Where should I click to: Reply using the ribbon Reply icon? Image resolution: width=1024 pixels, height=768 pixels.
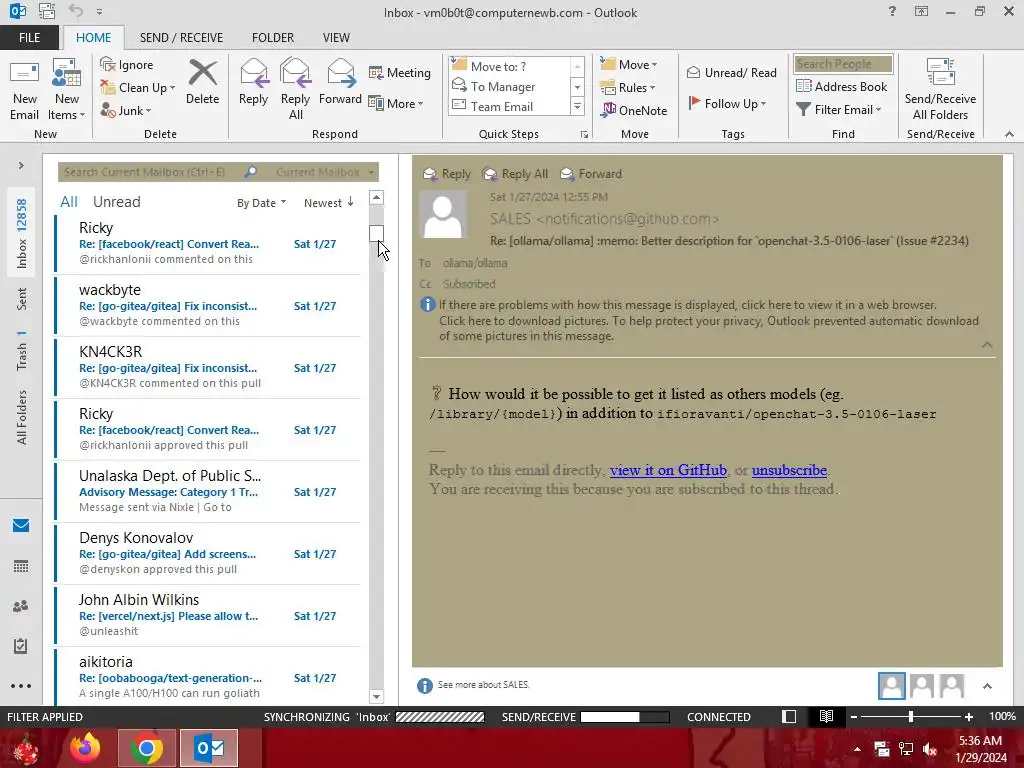point(253,82)
